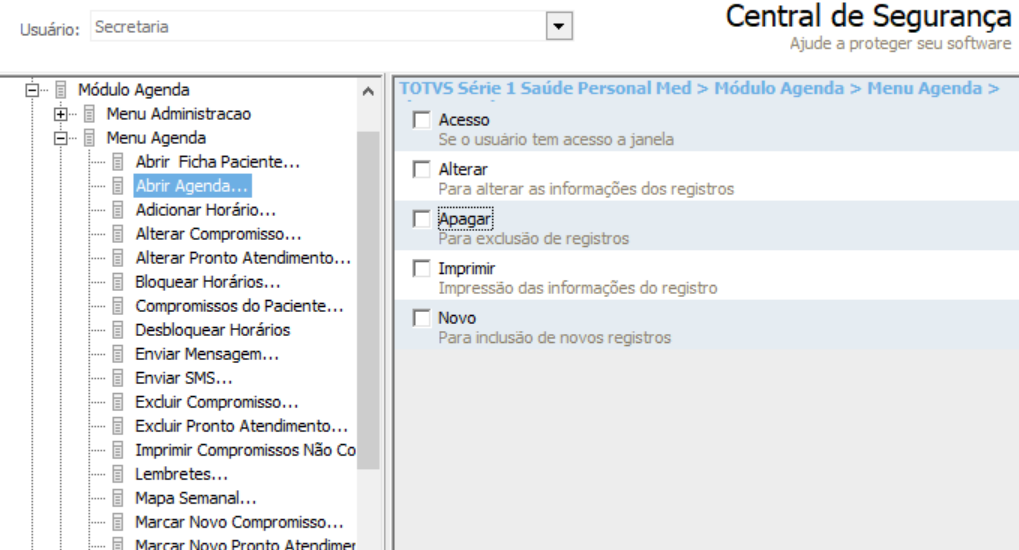Click the icon beside Excluir Compromisso
Viewport: 1019px width, 550px height.
click(118, 402)
